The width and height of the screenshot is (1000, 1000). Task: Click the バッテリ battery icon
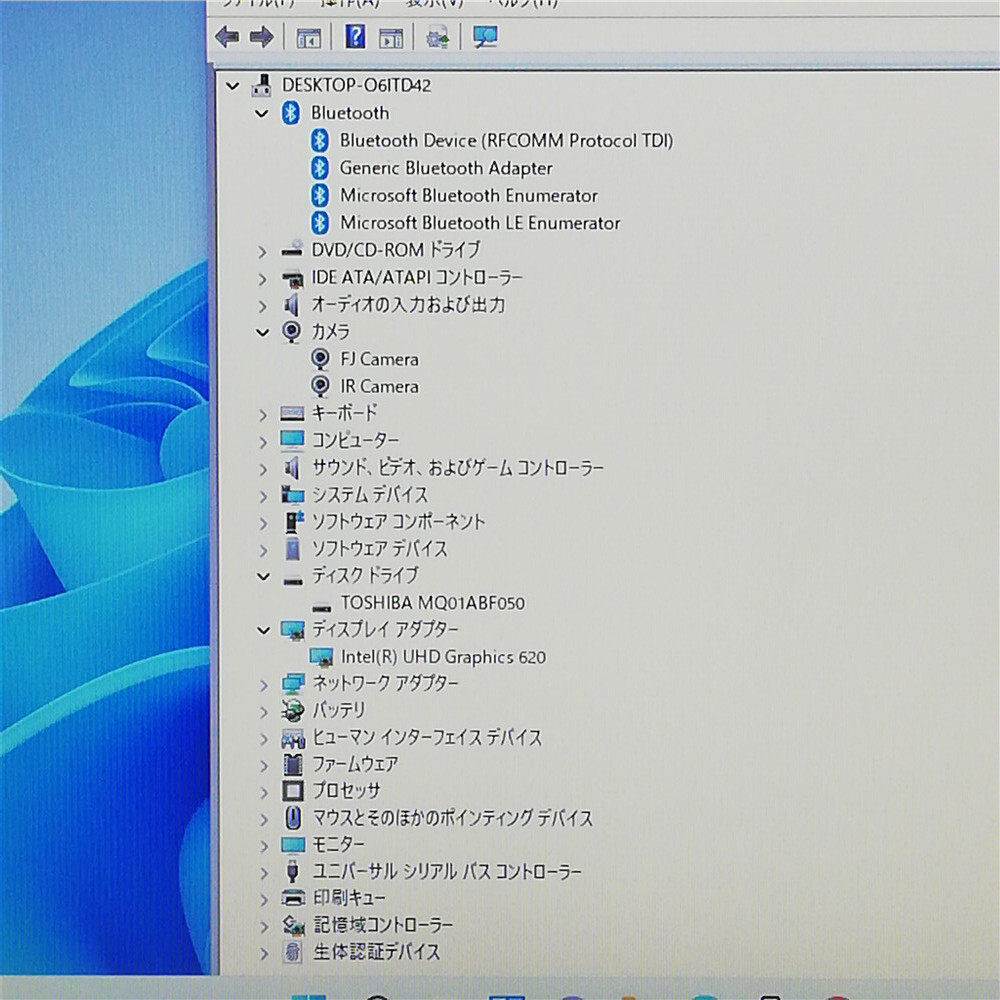click(293, 710)
